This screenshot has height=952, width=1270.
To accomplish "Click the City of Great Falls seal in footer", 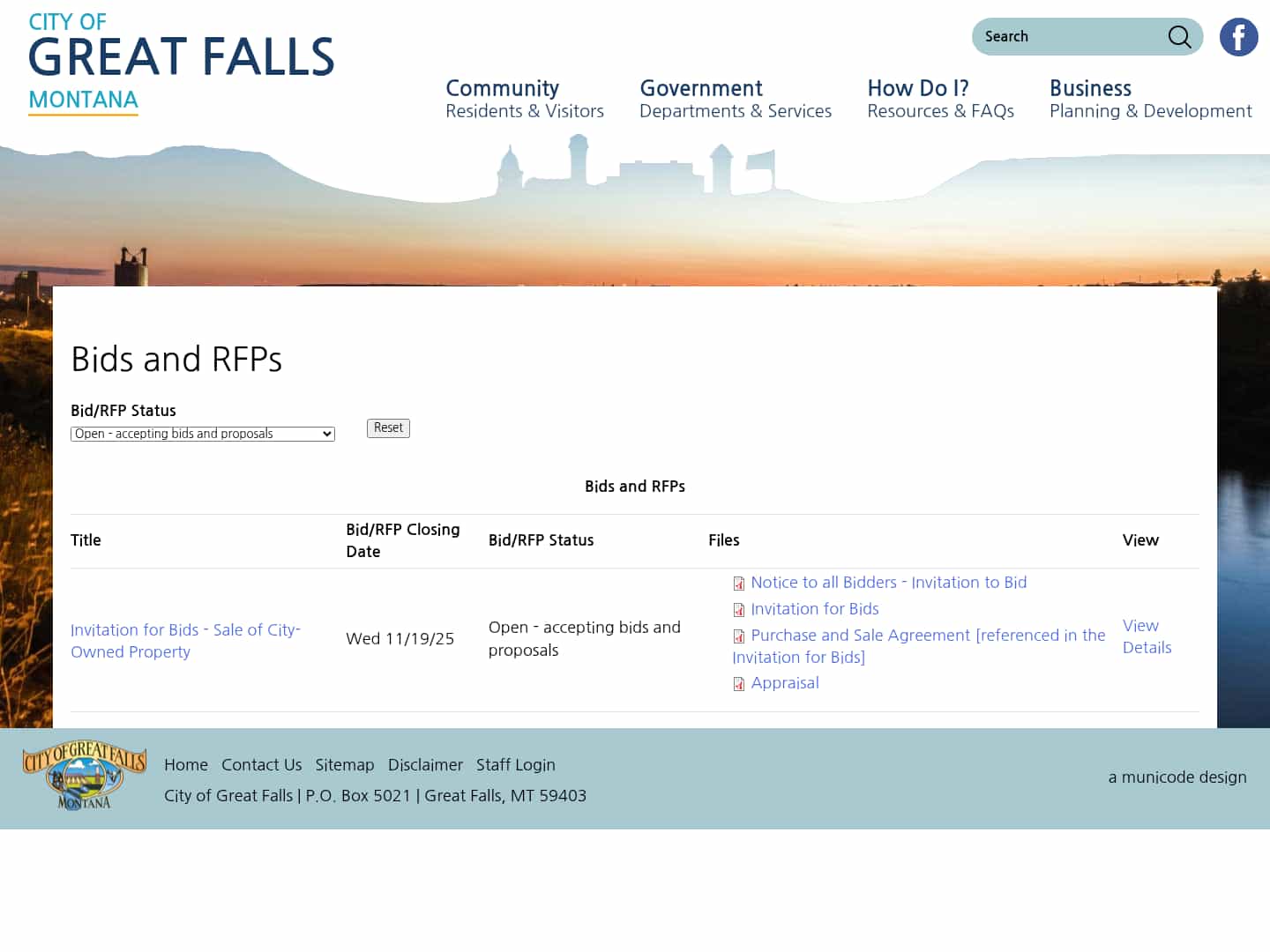I will click(84, 774).
